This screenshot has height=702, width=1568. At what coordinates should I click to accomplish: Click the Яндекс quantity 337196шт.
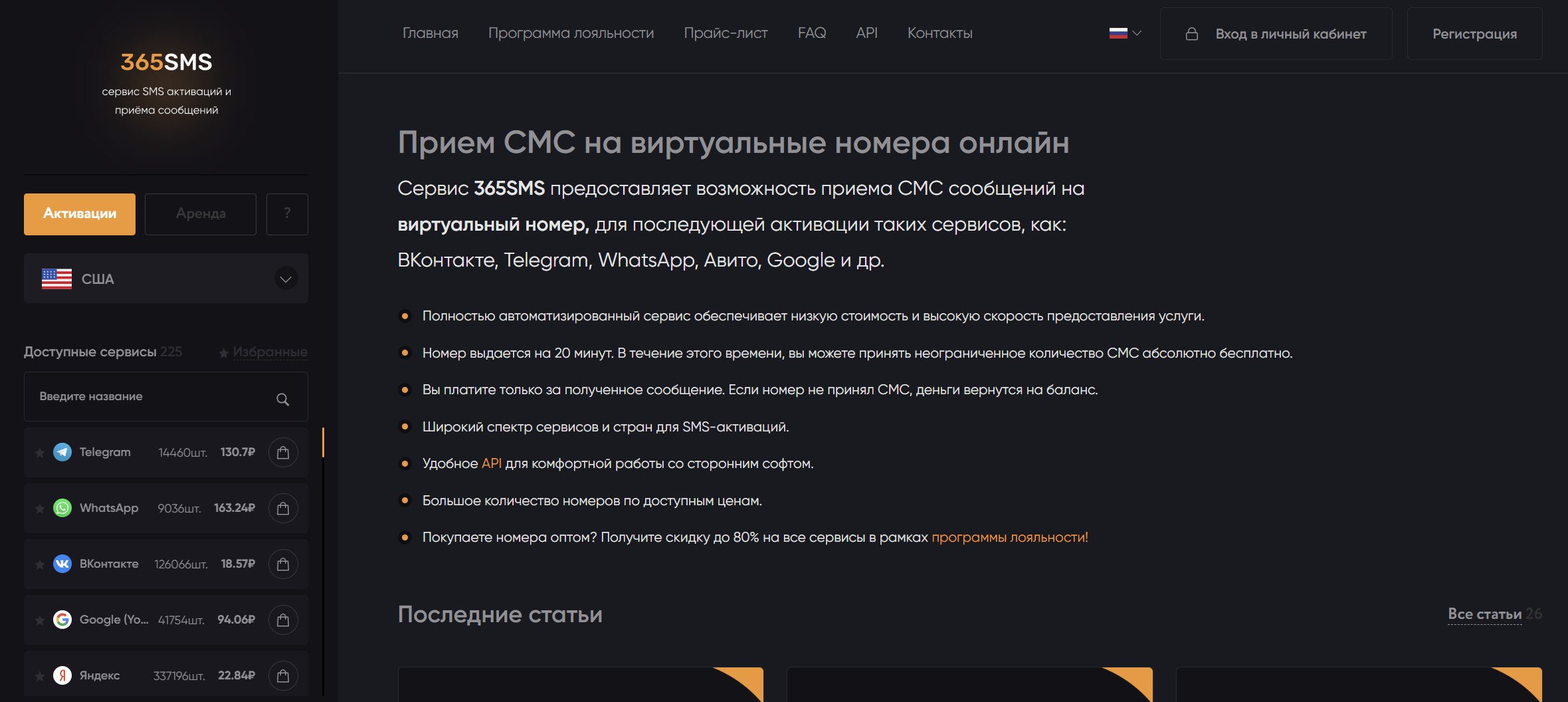[179, 676]
